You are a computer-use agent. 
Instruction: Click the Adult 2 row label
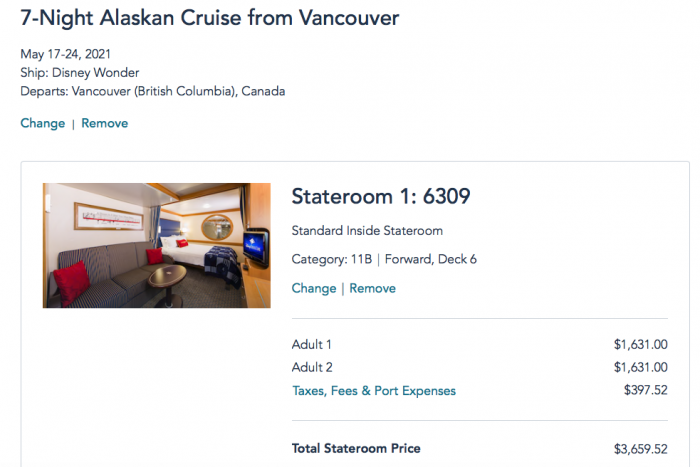point(311,367)
